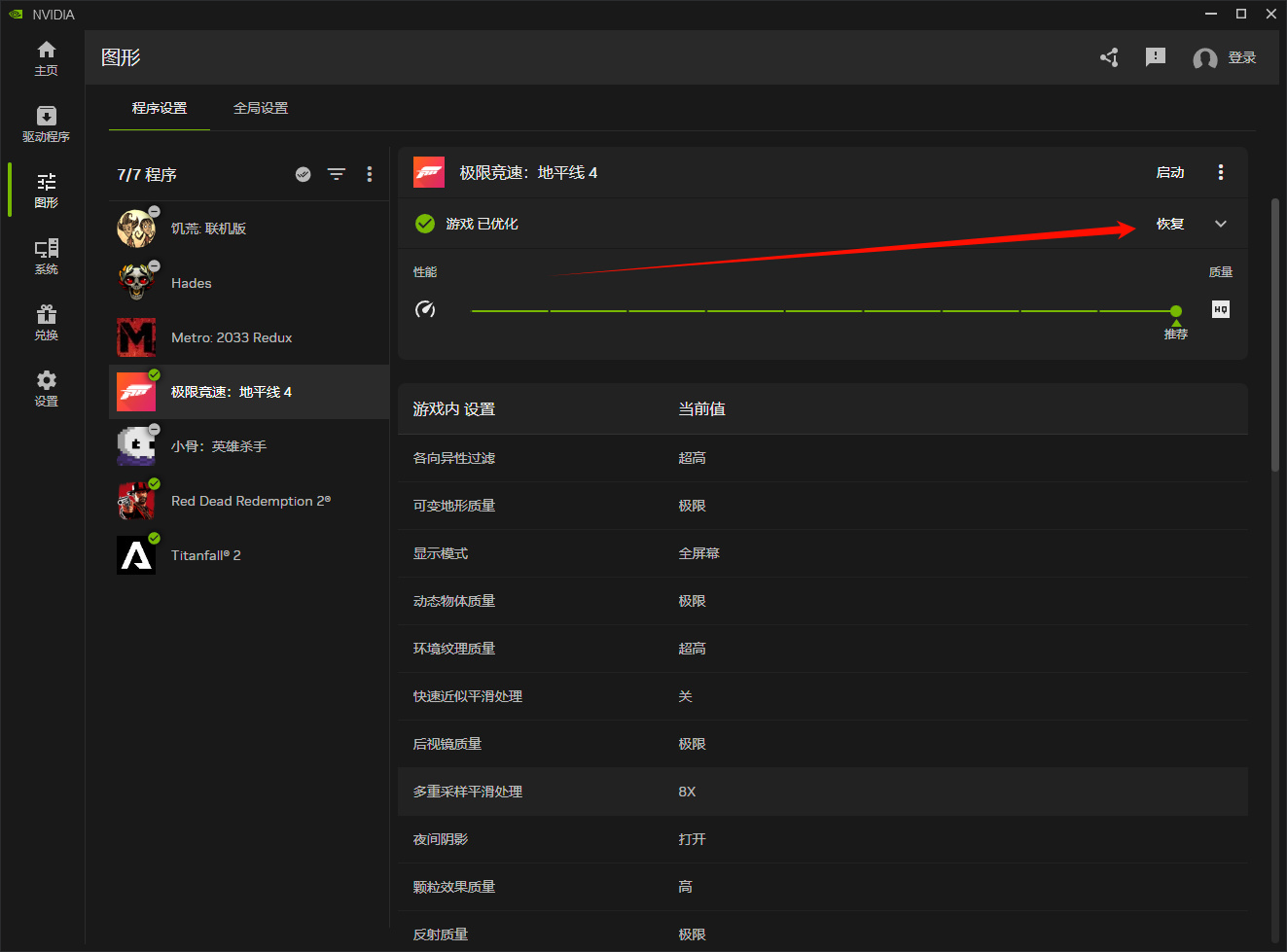Screen dimensions: 1287x952
Task: Switch to 程序设置 tab
Action: pyautogui.click(x=160, y=108)
